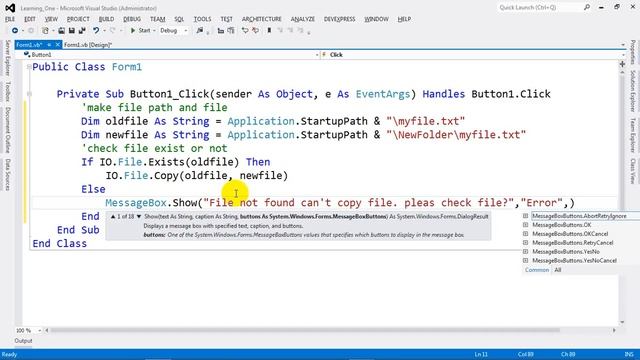This screenshot has width=640, height=360.
Task: Click the toggle bookmark toolbar icon
Action: pos(269,31)
